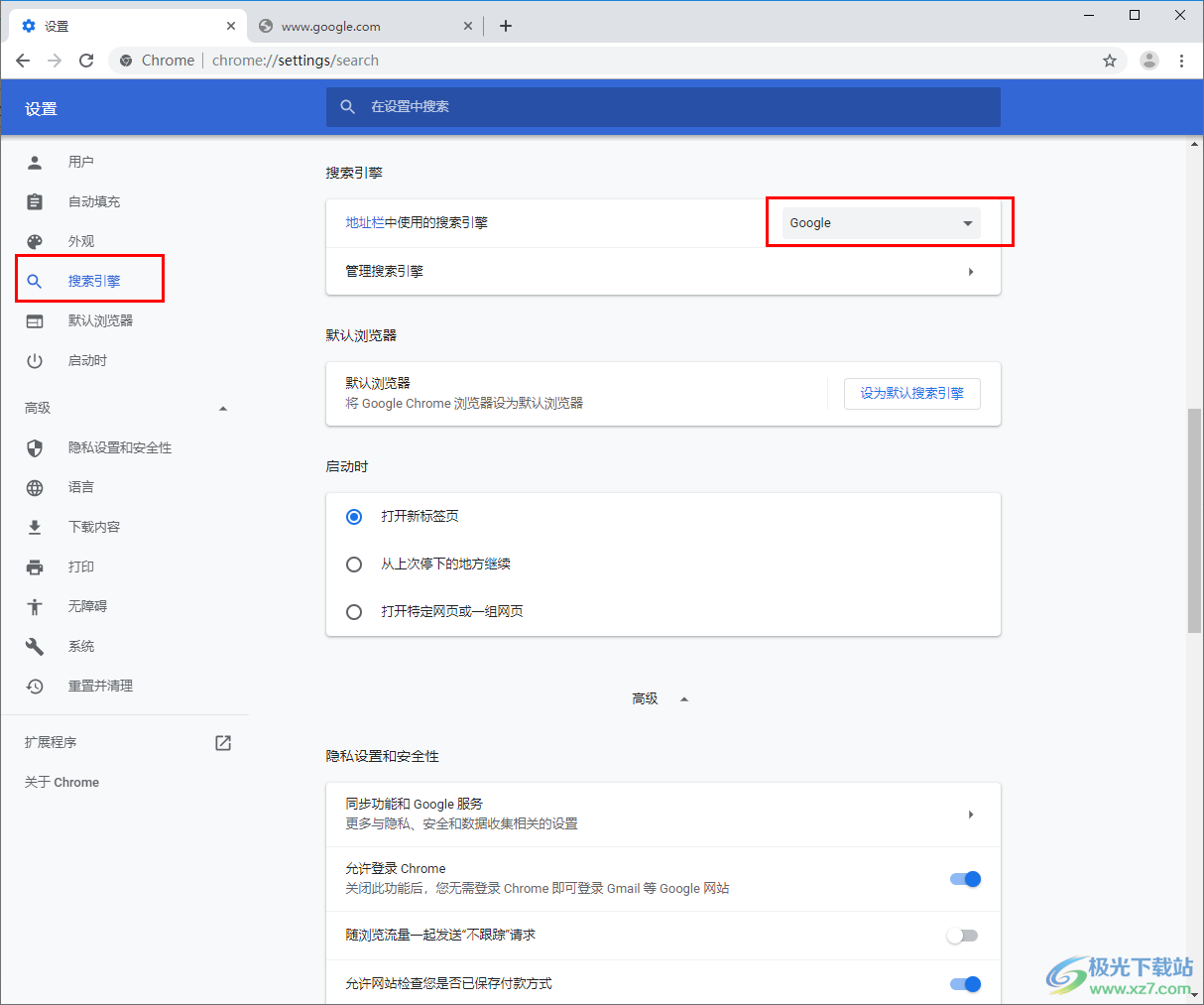
Task: Enable the 不跟踪 request toggle
Action: [962, 936]
